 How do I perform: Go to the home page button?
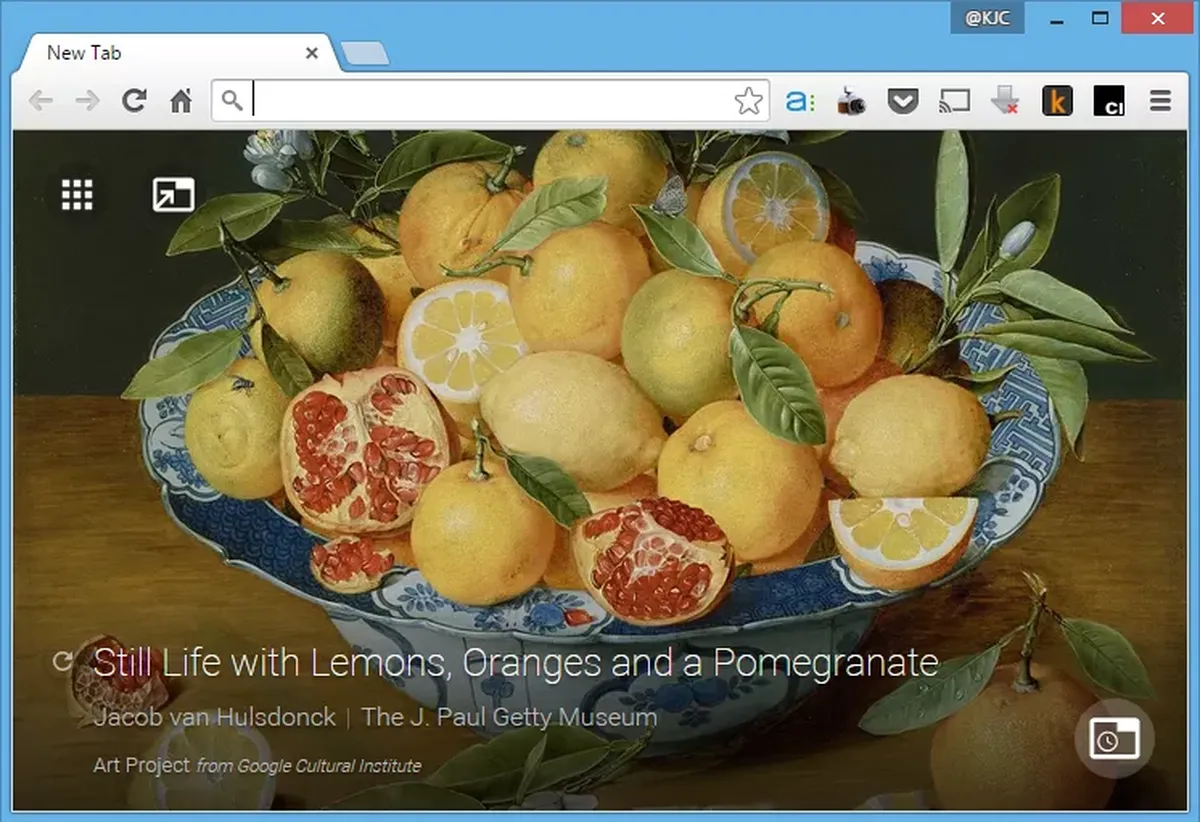pos(181,101)
